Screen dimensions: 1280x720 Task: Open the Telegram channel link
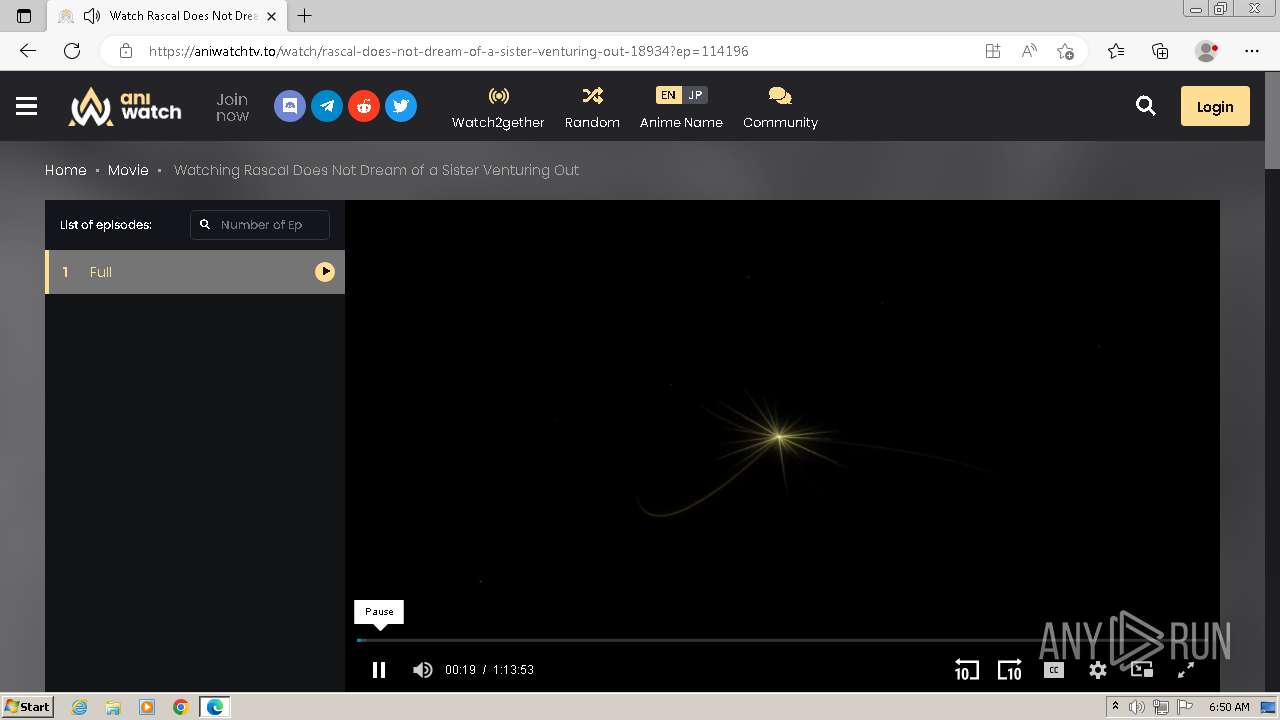[327, 106]
